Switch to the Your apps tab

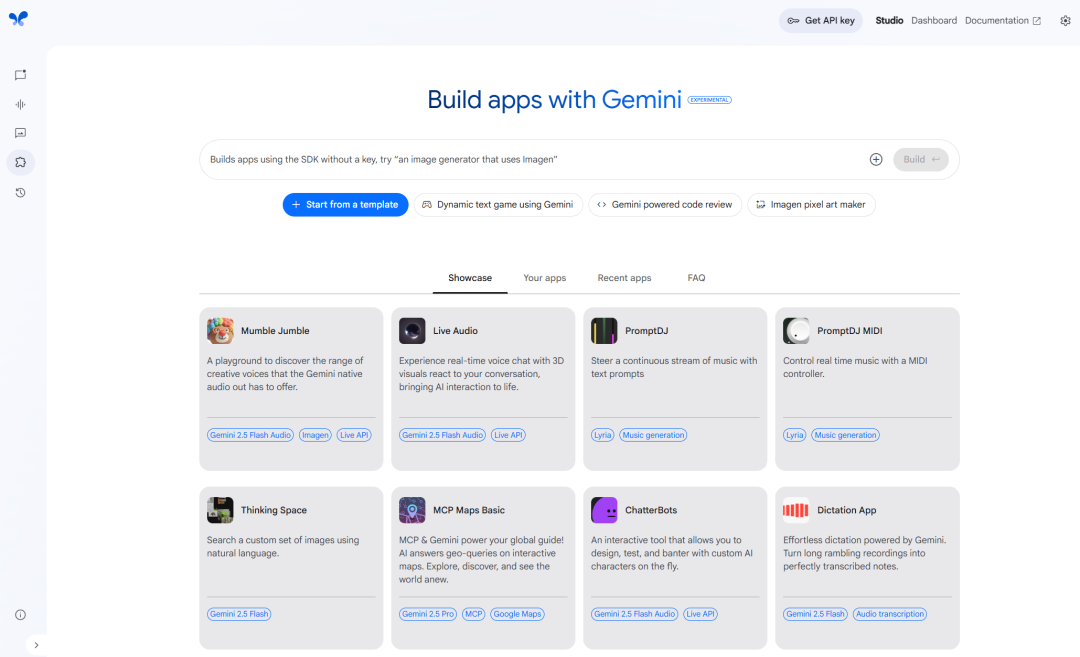click(544, 278)
